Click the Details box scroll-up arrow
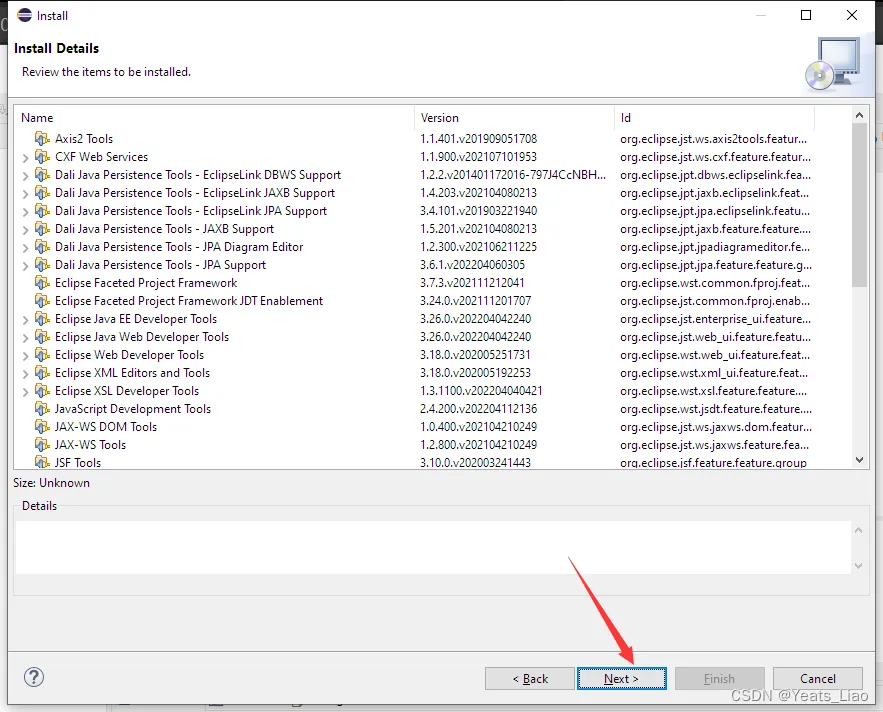The width and height of the screenshot is (883, 712). coord(858,530)
